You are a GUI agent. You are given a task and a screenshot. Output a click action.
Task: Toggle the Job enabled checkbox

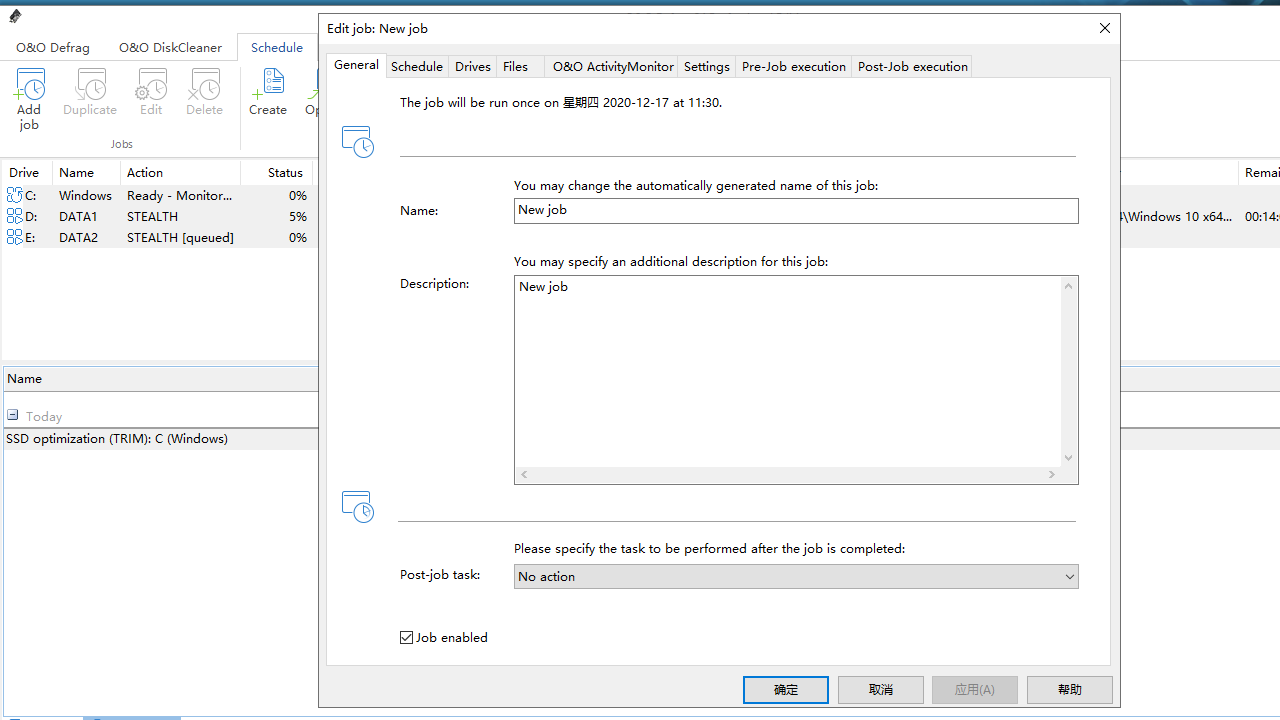407,638
